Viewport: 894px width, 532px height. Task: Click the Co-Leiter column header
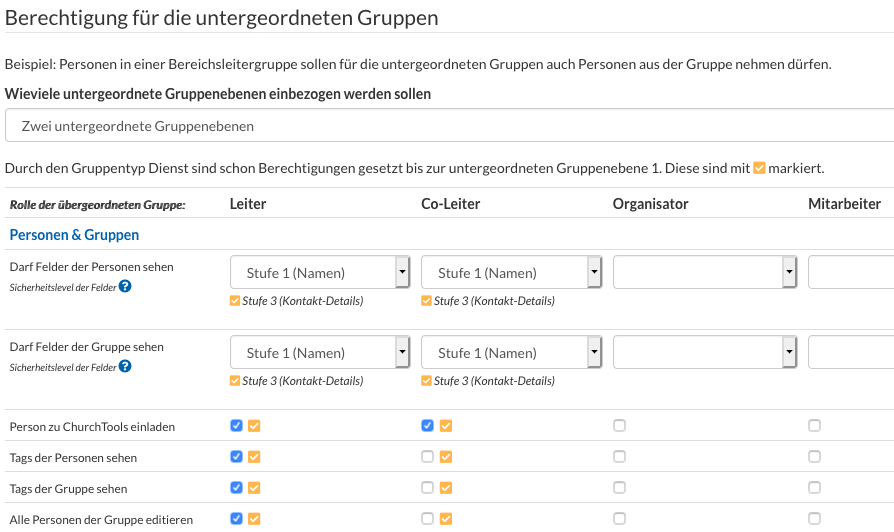coord(450,204)
